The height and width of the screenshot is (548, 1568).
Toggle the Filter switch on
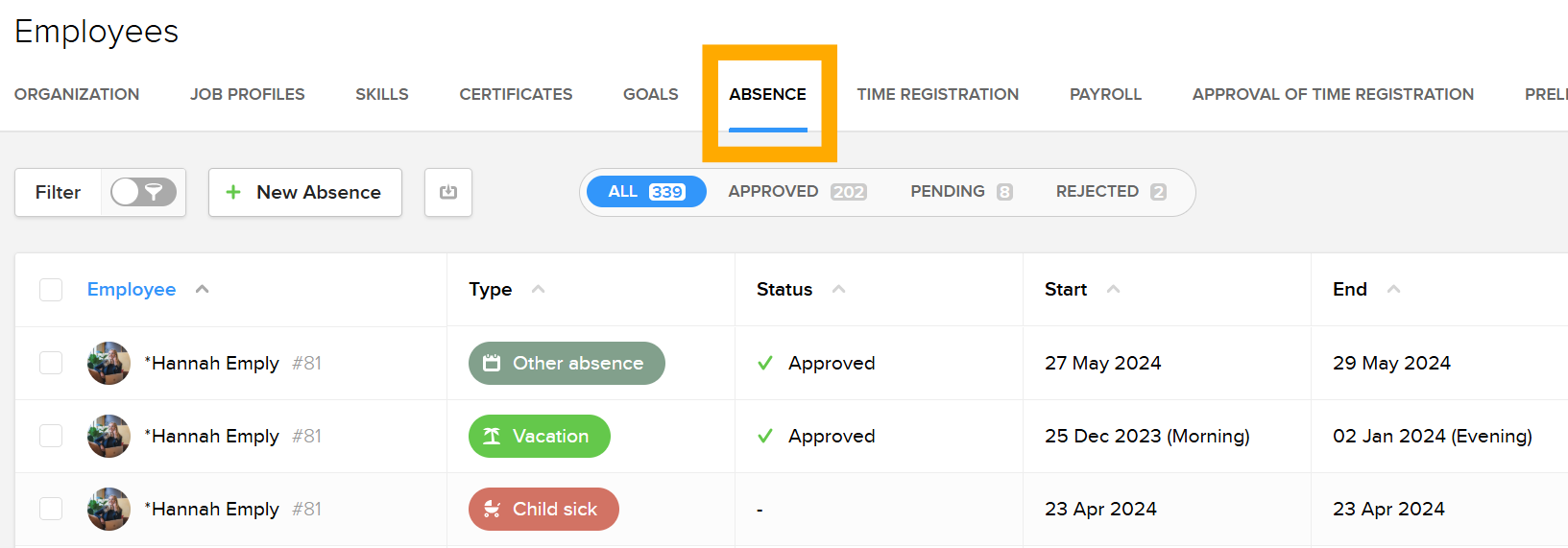click(143, 192)
